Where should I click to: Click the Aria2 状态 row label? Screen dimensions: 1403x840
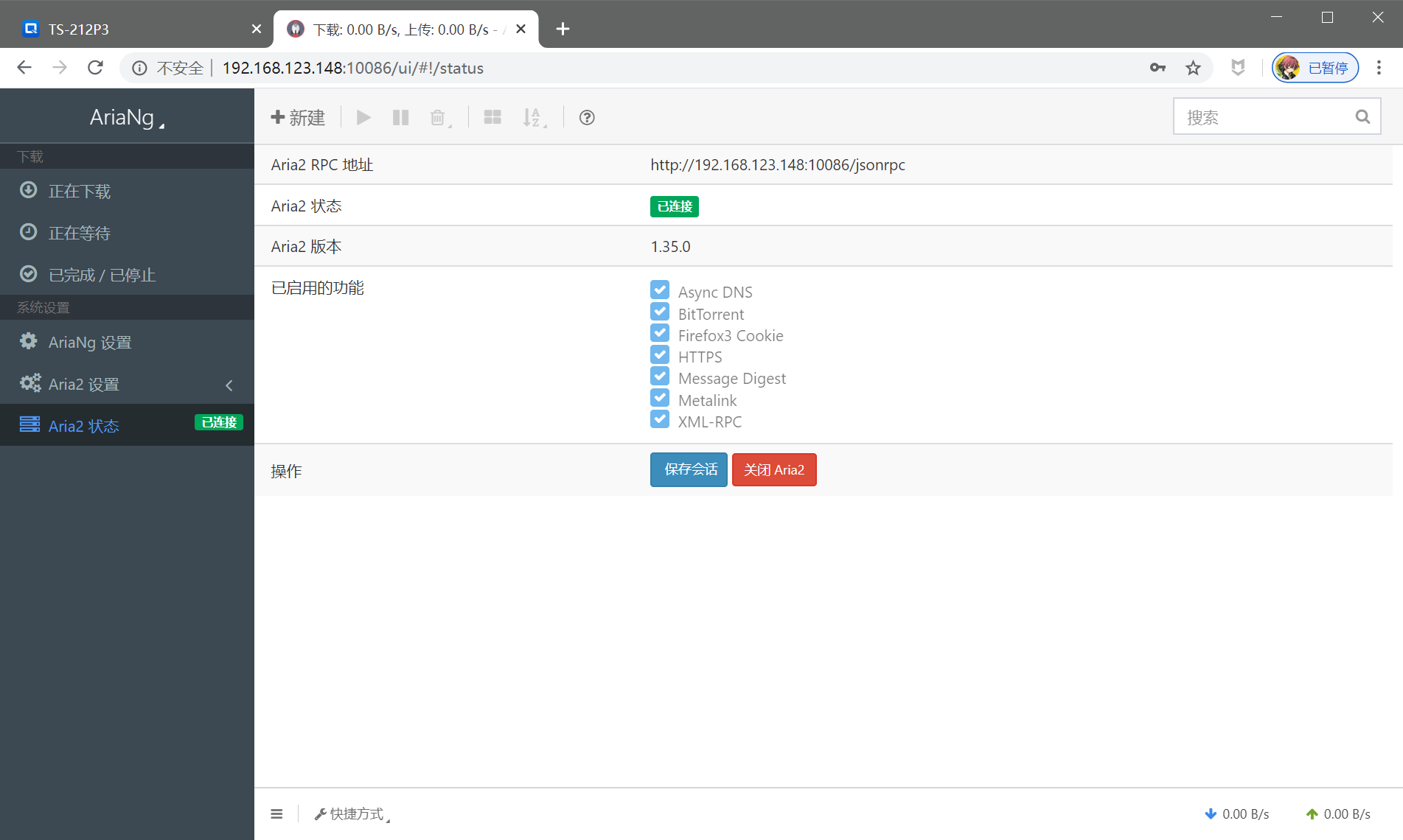click(307, 206)
